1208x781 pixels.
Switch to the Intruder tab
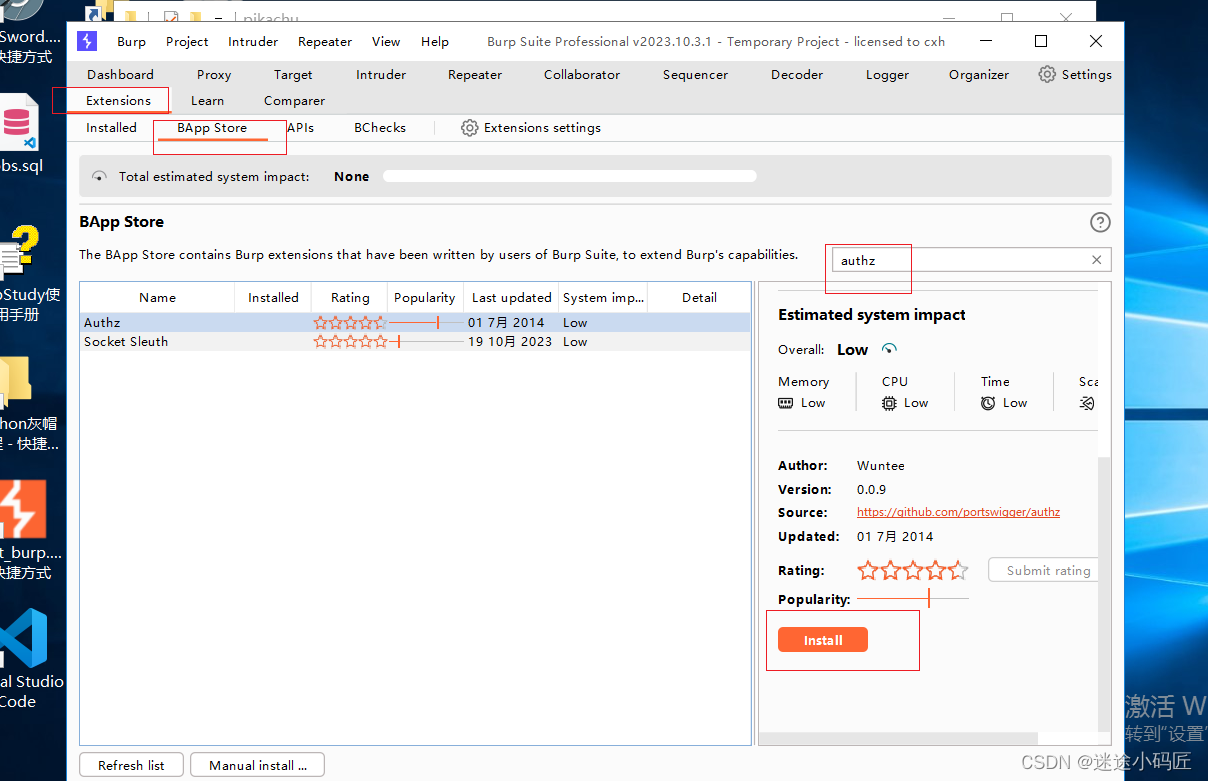381,74
